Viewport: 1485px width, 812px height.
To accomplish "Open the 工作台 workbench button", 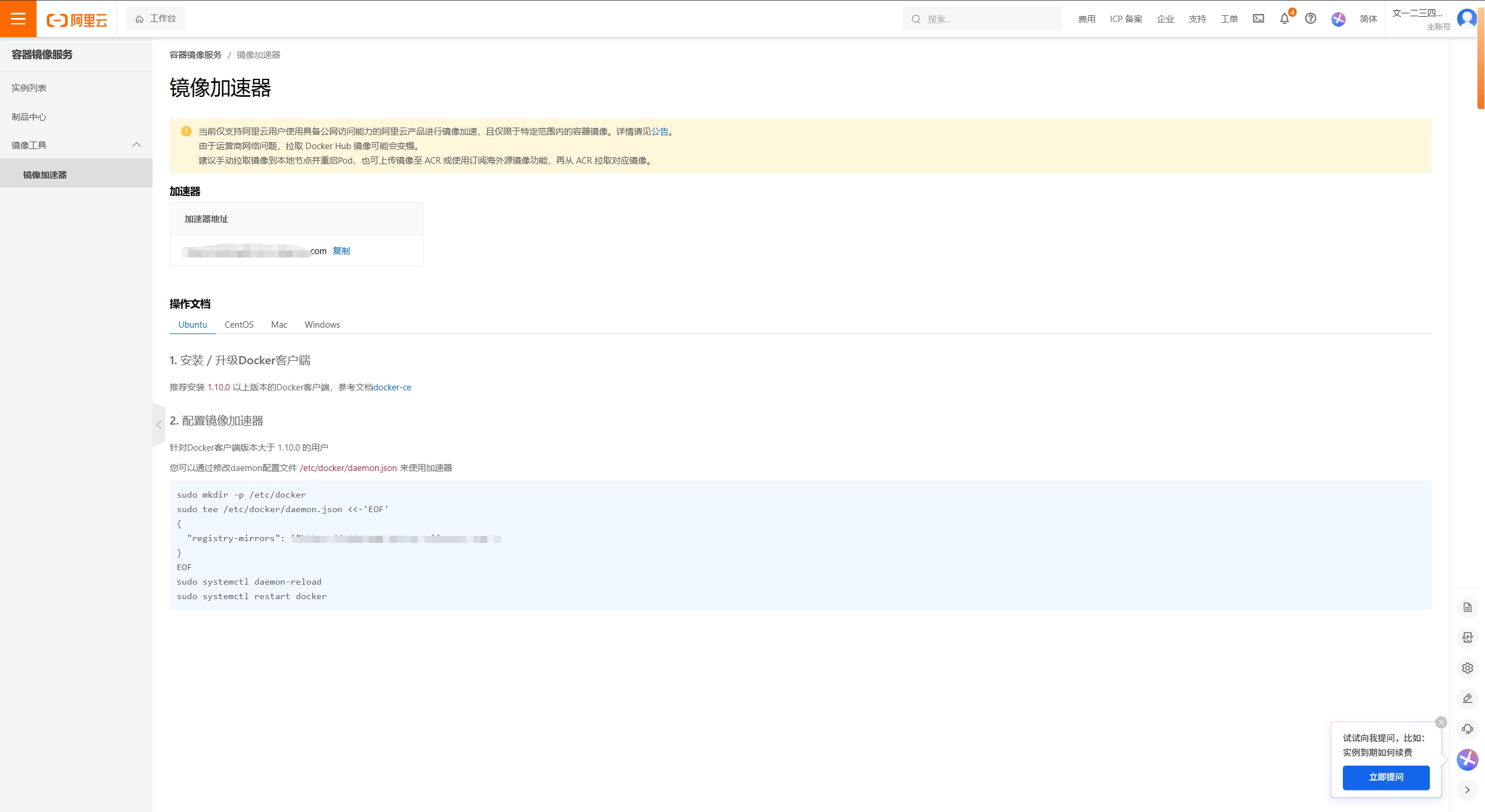I will (x=155, y=19).
